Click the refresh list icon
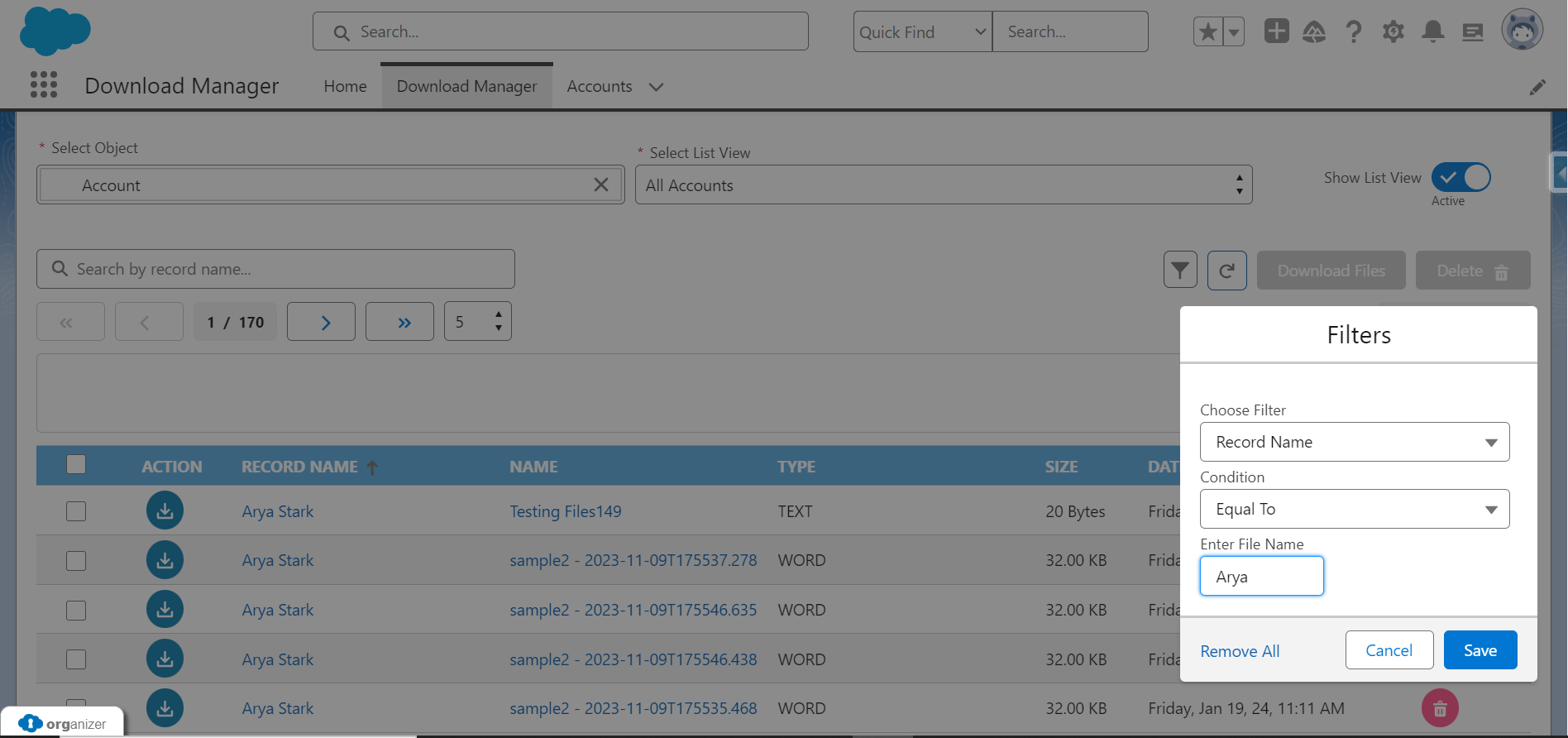 click(1226, 270)
